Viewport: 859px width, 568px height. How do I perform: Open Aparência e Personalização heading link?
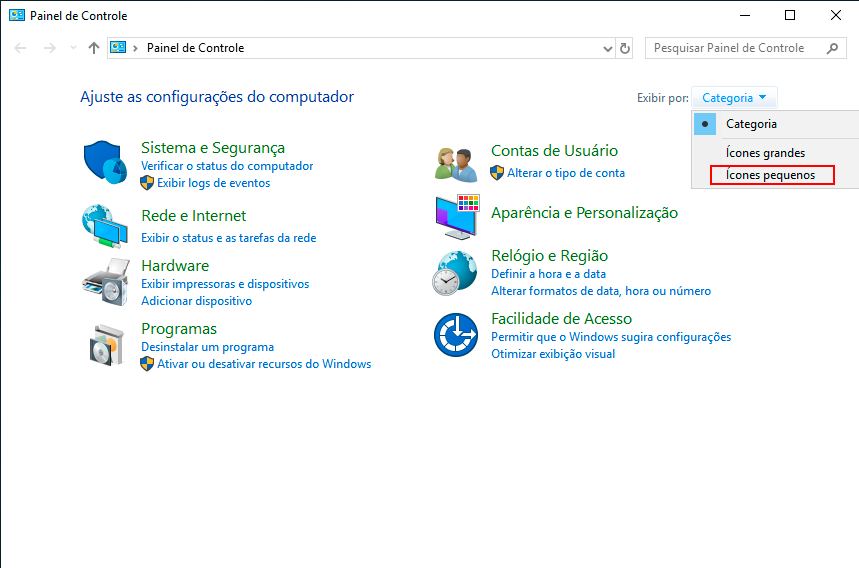tap(585, 213)
